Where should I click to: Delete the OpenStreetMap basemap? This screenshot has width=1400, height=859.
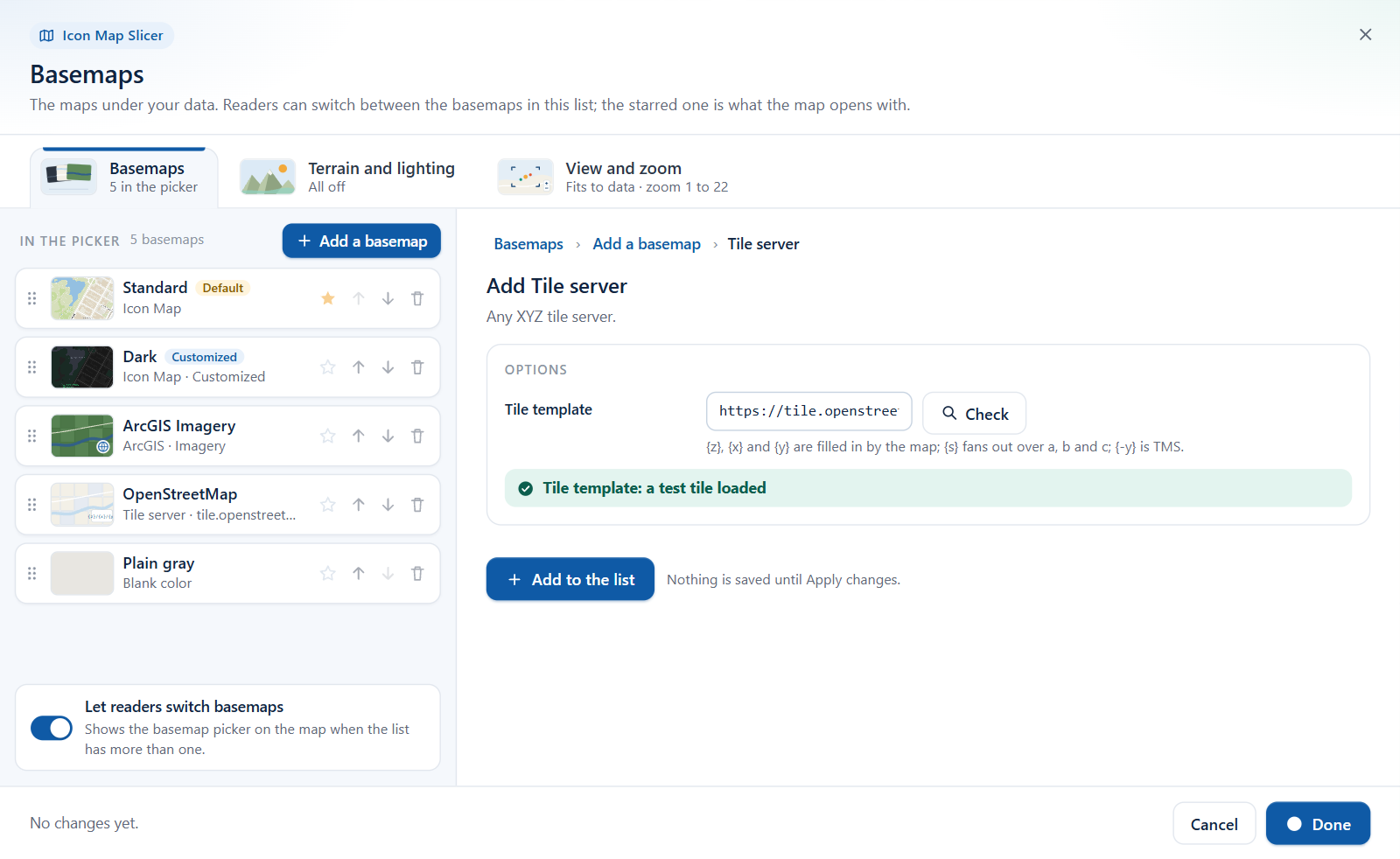(x=417, y=505)
